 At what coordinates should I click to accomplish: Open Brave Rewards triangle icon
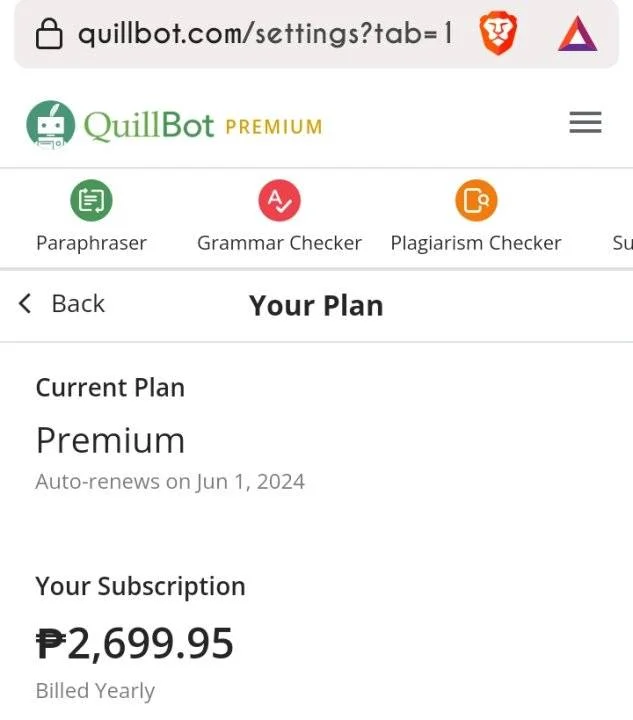click(x=577, y=34)
